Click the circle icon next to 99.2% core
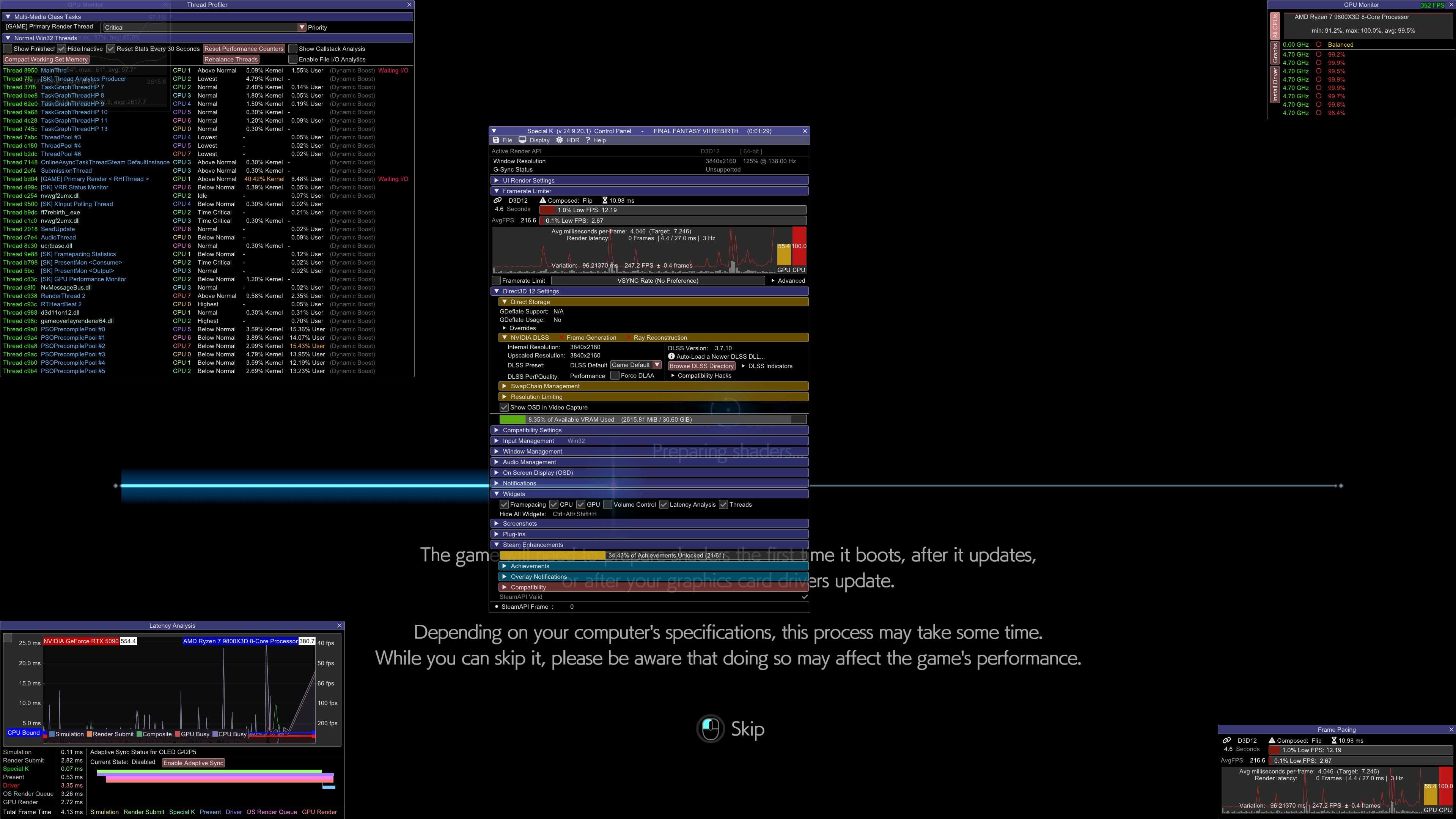This screenshot has width=1456, height=819. pyautogui.click(x=1319, y=55)
